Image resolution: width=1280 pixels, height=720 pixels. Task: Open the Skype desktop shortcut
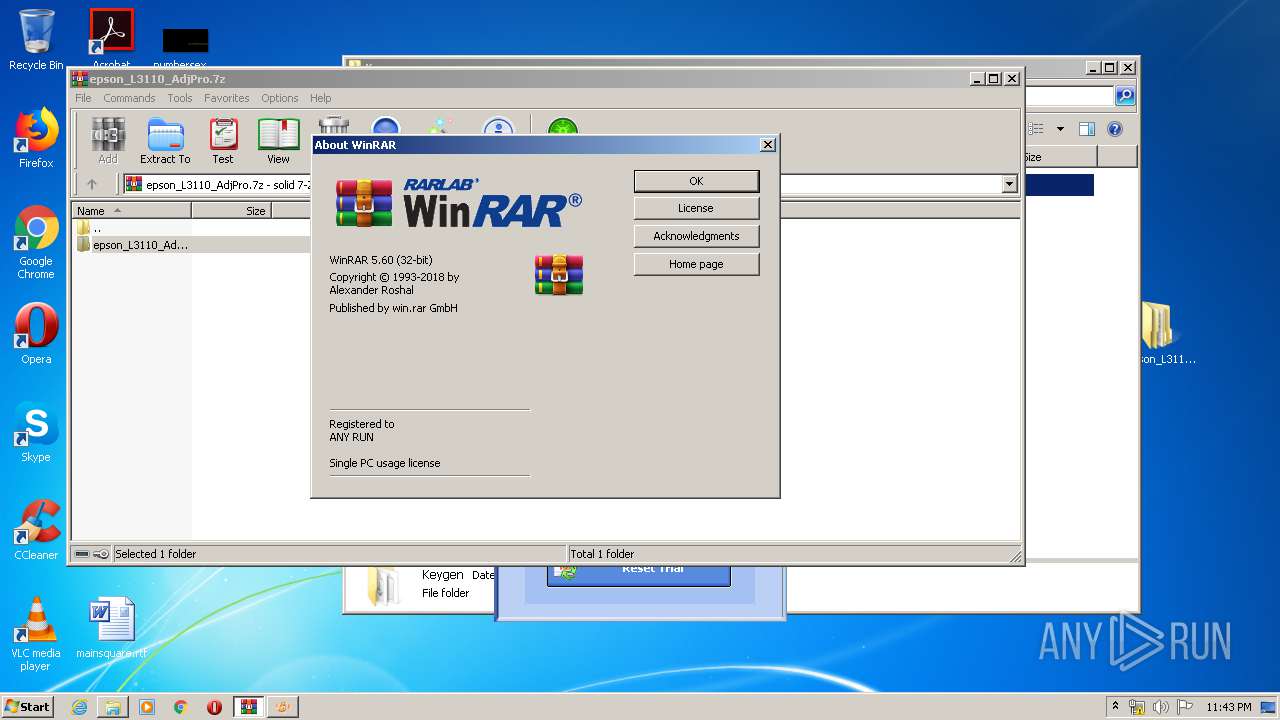click(x=36, y=433)
